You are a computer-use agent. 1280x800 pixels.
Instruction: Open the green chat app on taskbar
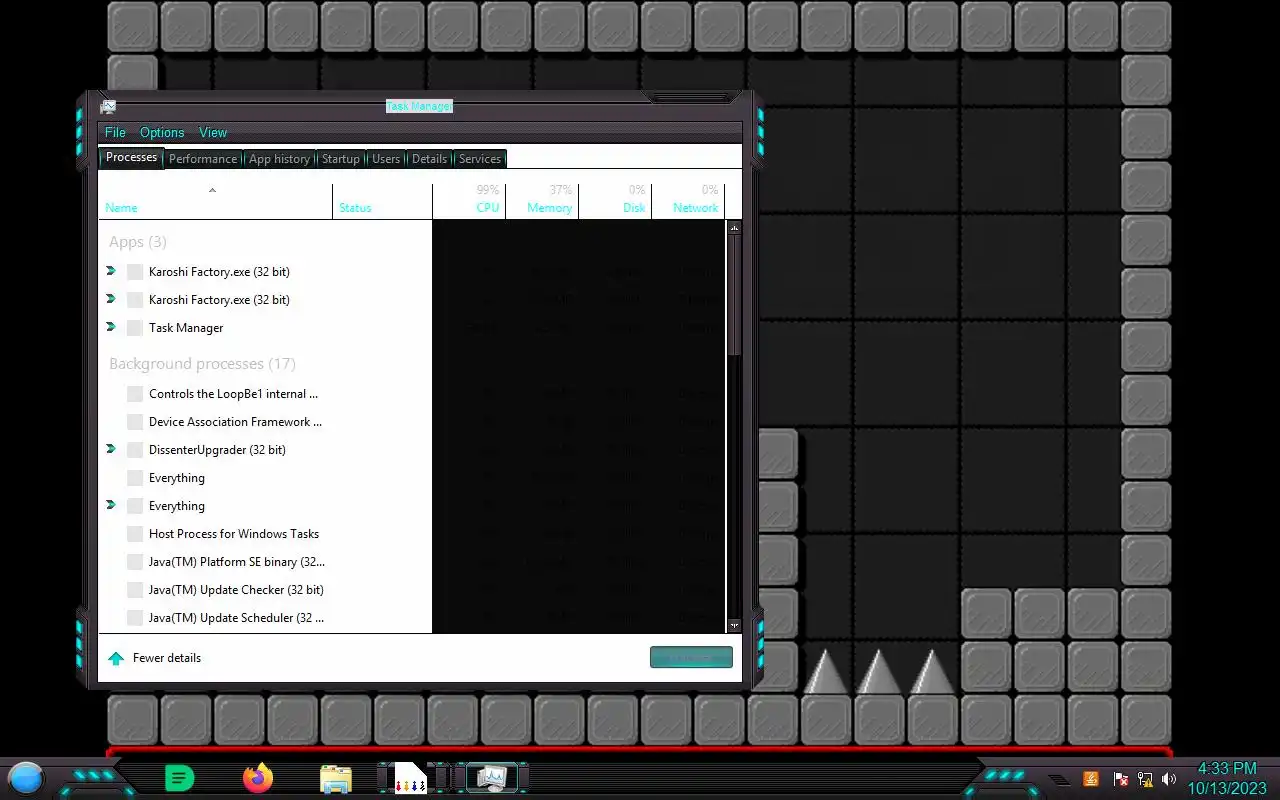point(179,778)
